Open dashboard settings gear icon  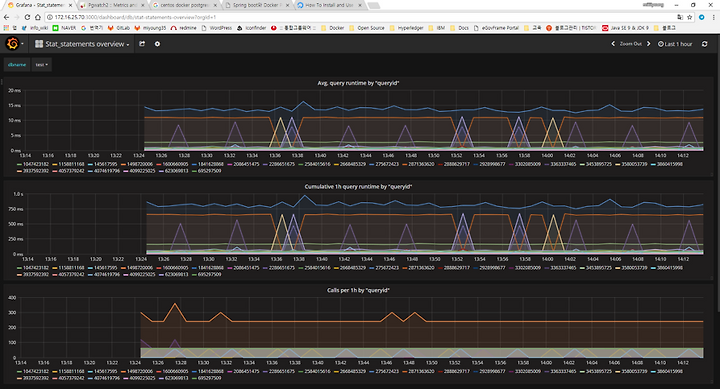157,44
